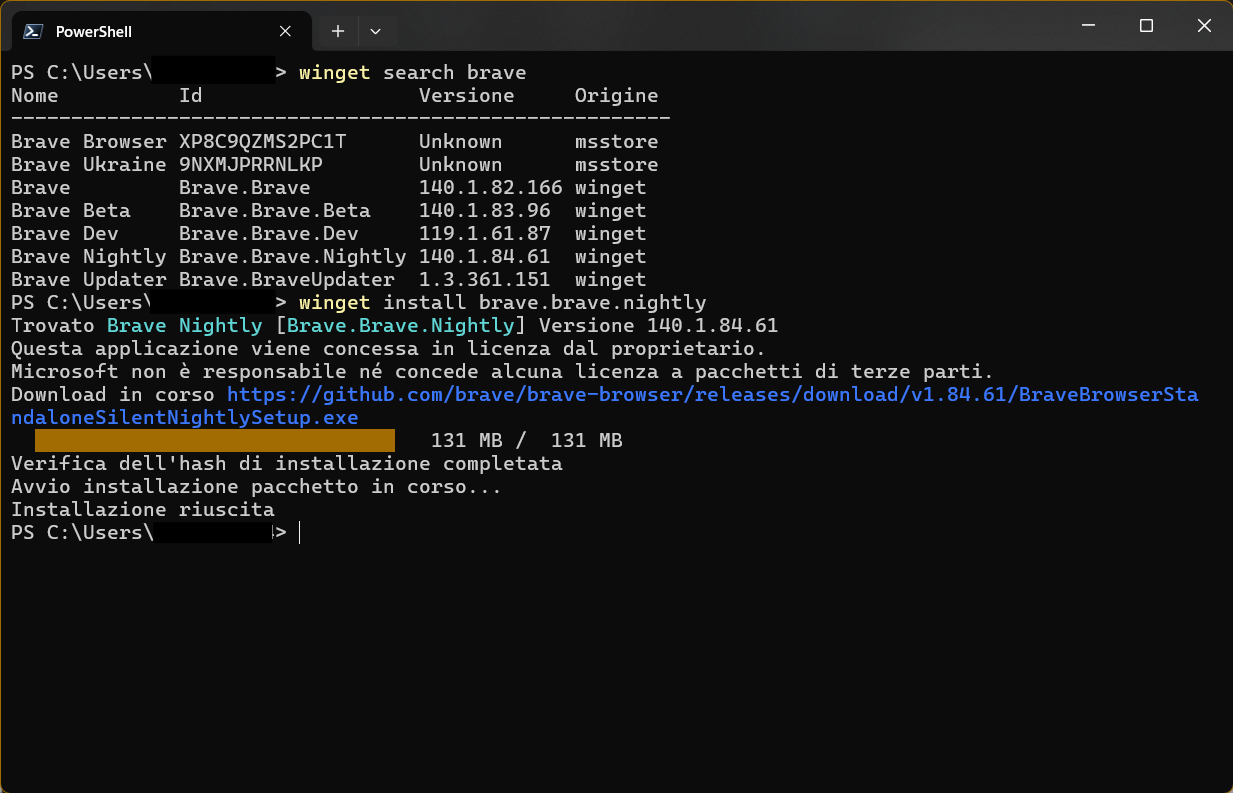Click the orange download progress bar
This screenshot has height=793, width=1233.
pyautogui.click(x=215, y=441)
